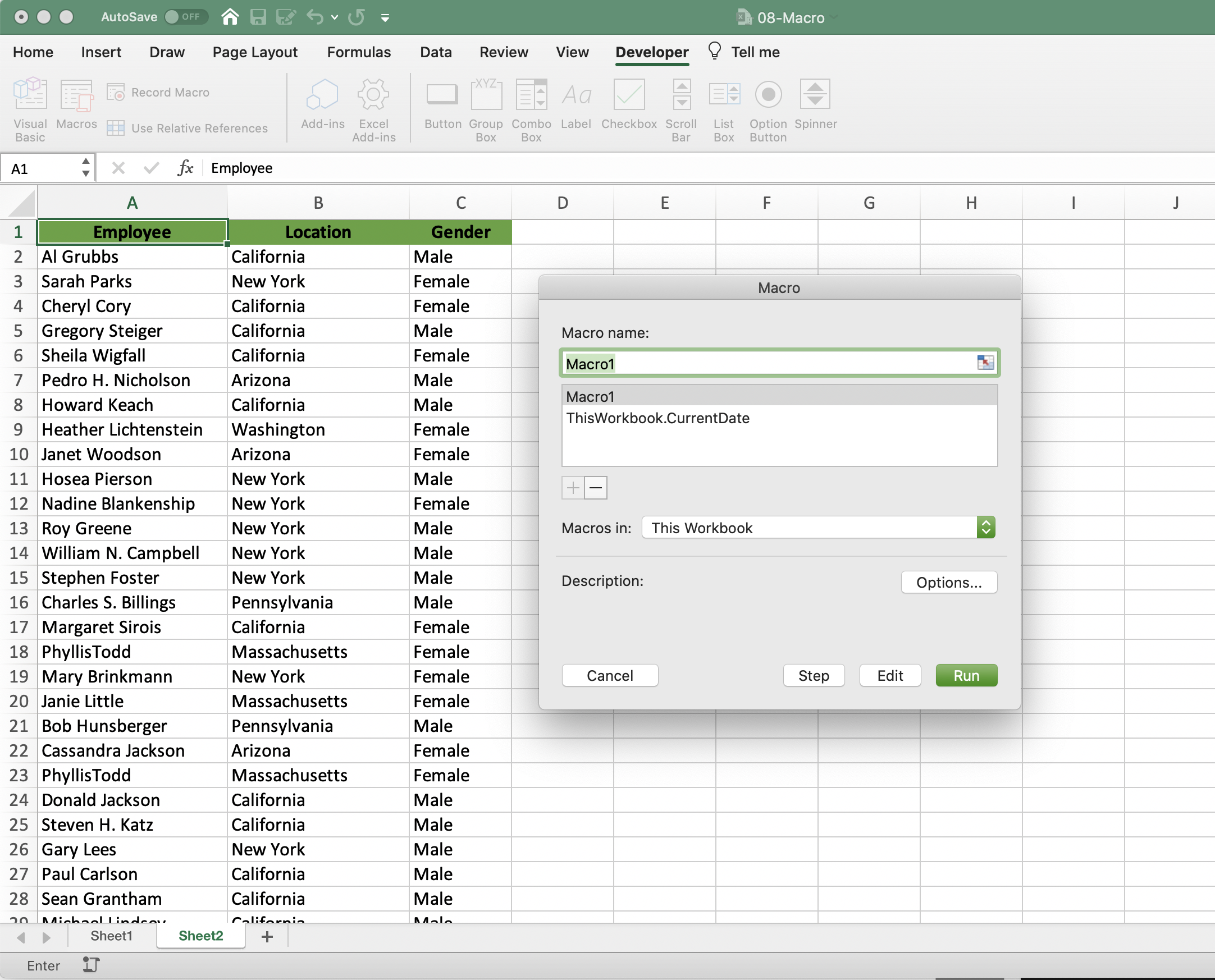Insert a Group Box control
The image size is (1215, 980).
pos(486,109)
